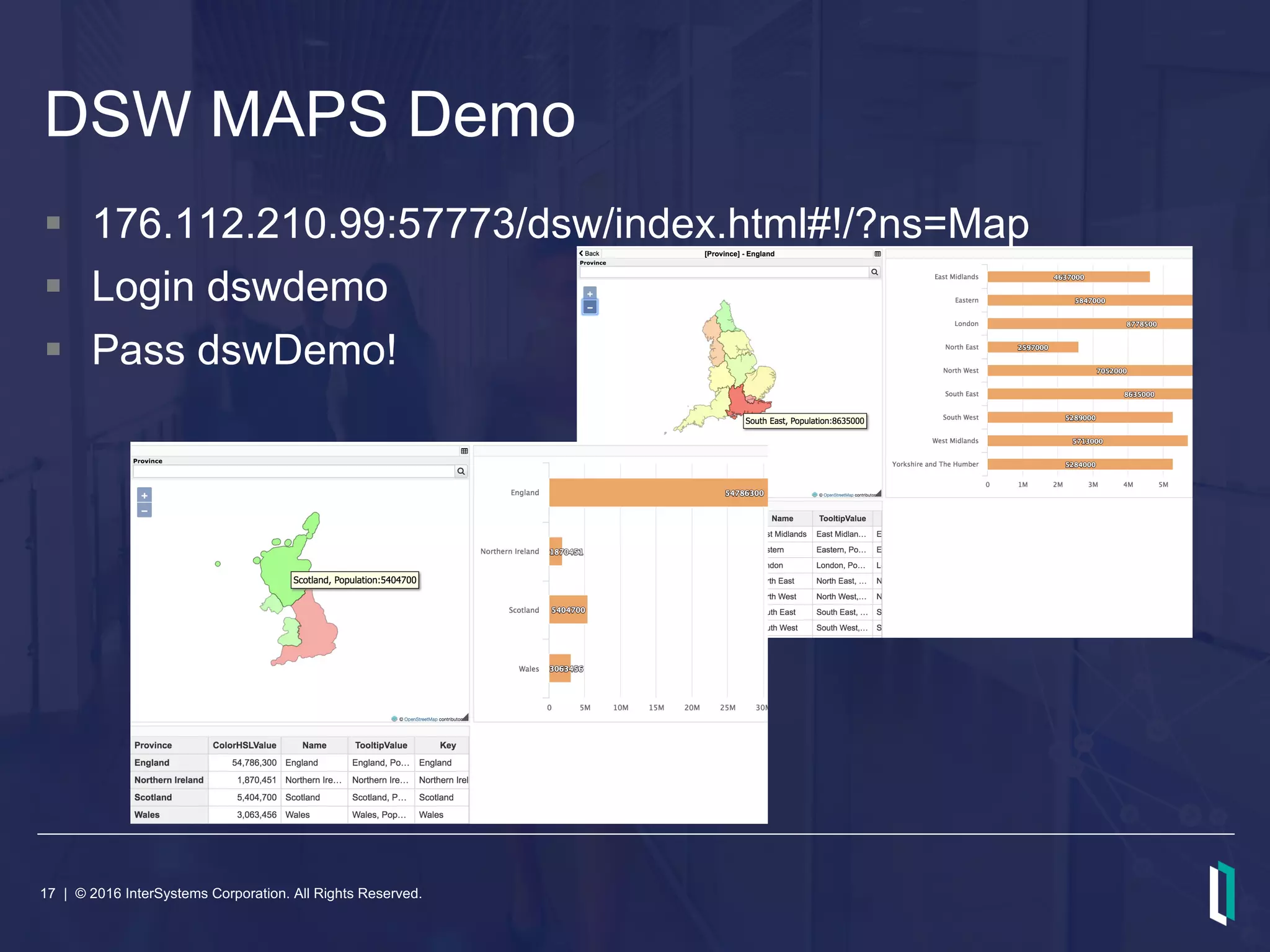The image size is (1270, 952).
Task: Click the Province filter field in UK widget
Action: (294, 472)
